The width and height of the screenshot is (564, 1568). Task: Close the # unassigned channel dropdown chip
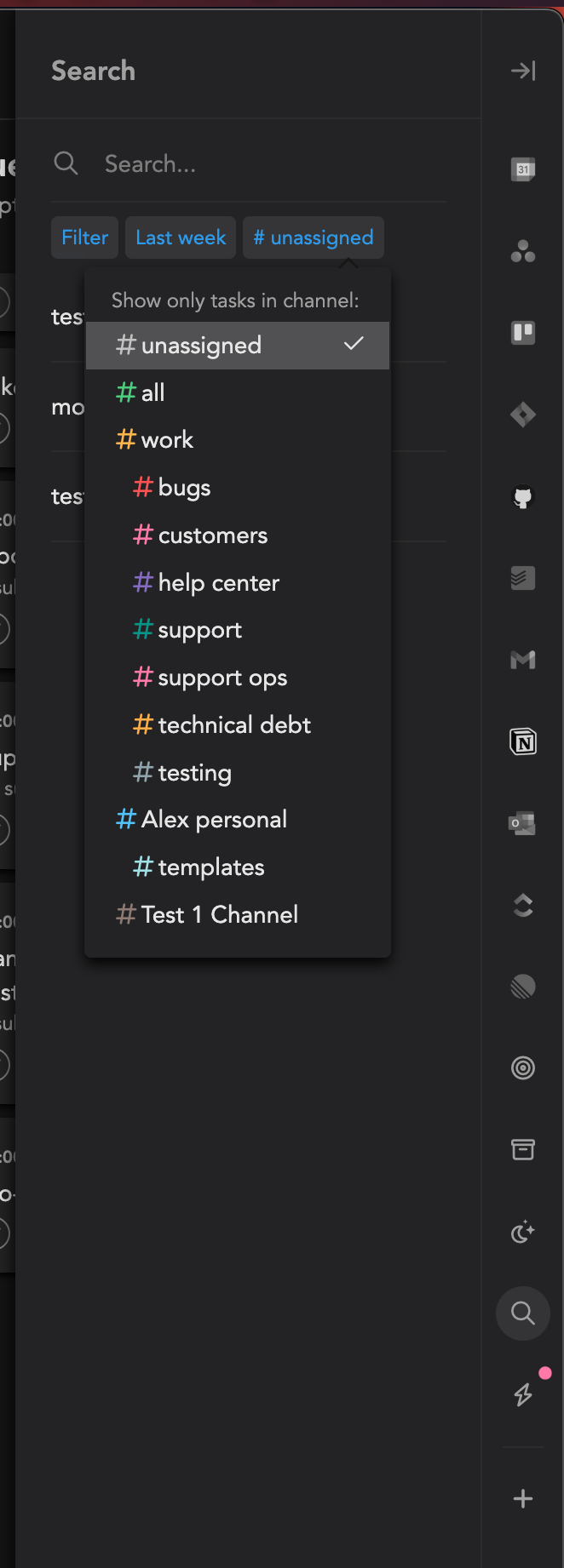pos(314,237)
